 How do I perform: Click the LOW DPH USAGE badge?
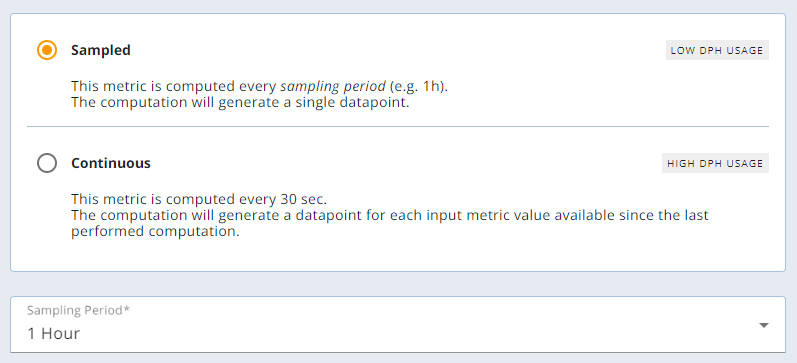click(x=717, y=50)
